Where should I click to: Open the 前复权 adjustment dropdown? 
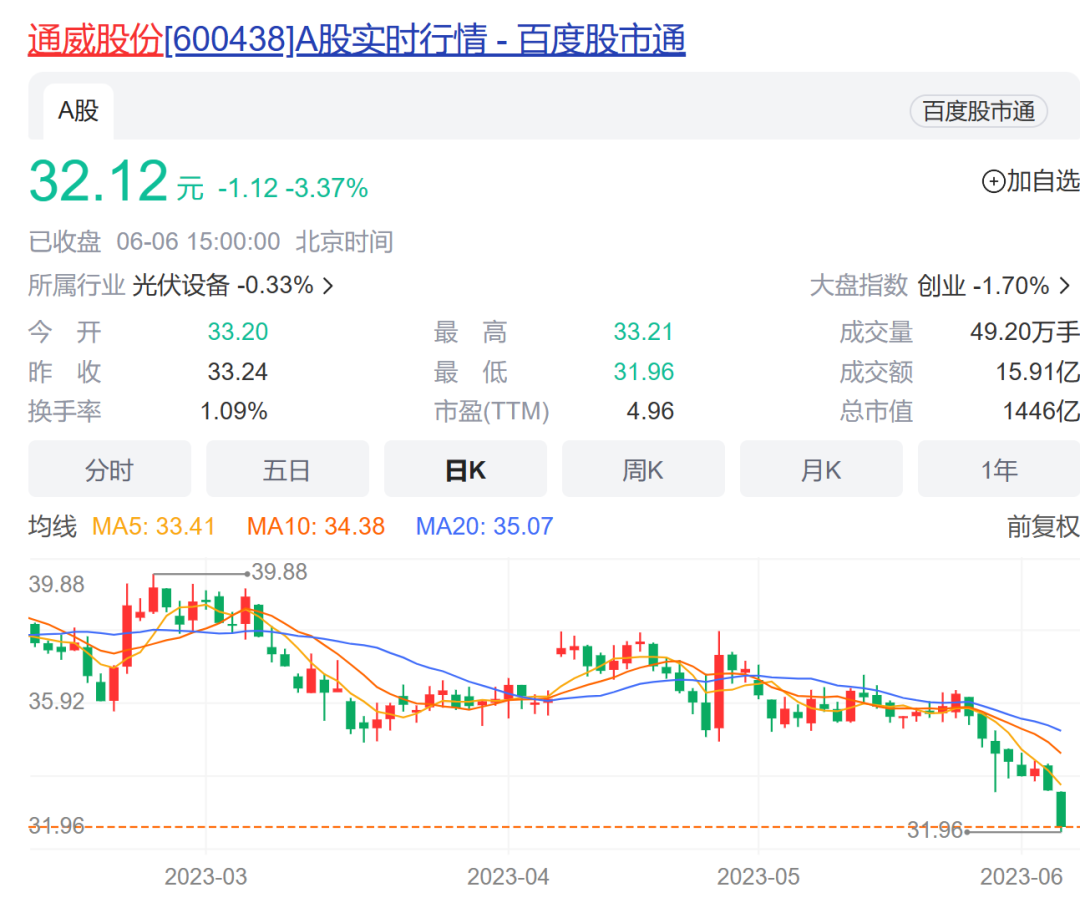[1042, 527]
